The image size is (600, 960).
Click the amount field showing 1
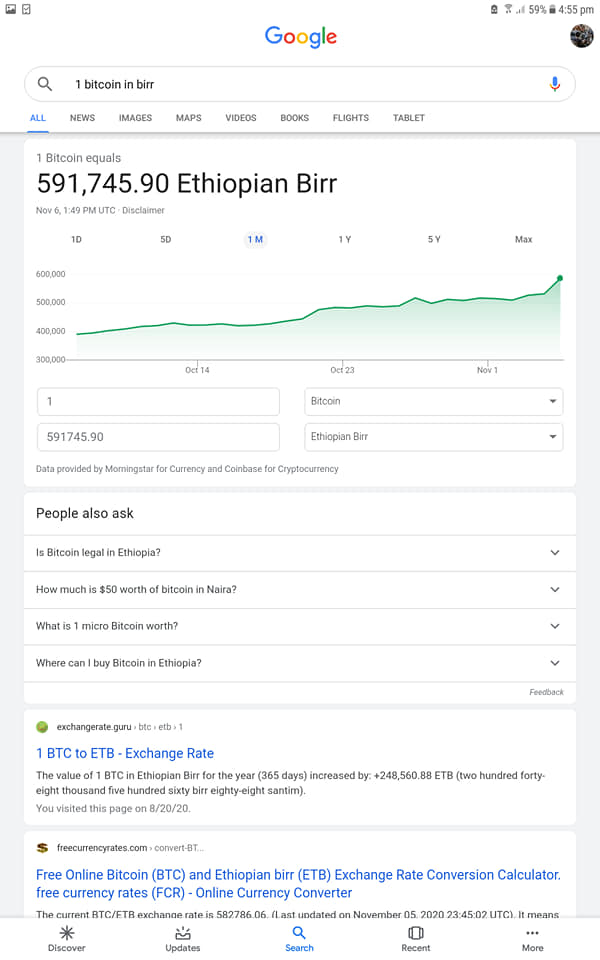pyautogui.click(x=158, y=402)
